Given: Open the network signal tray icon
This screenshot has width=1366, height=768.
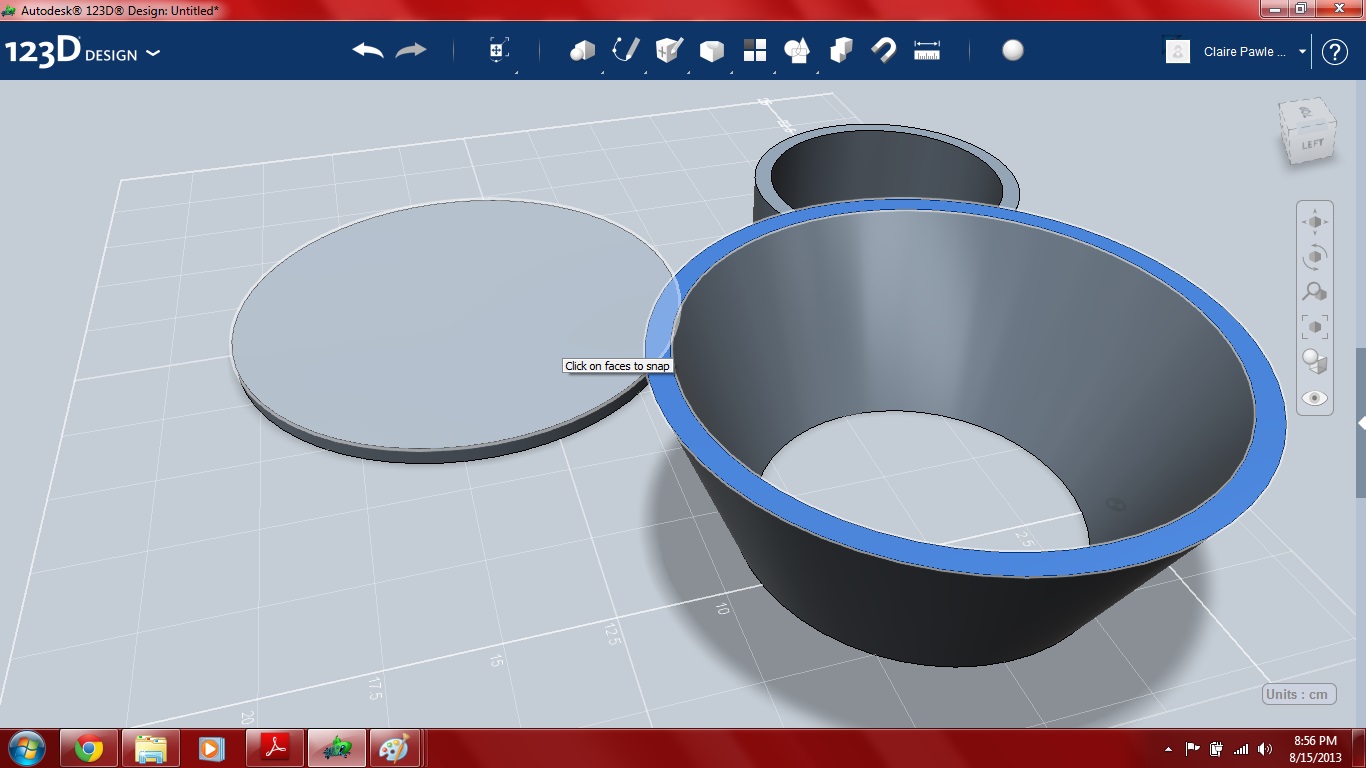Looking at the screenshot, I should pyautogui.click(x=1241, y=749).
